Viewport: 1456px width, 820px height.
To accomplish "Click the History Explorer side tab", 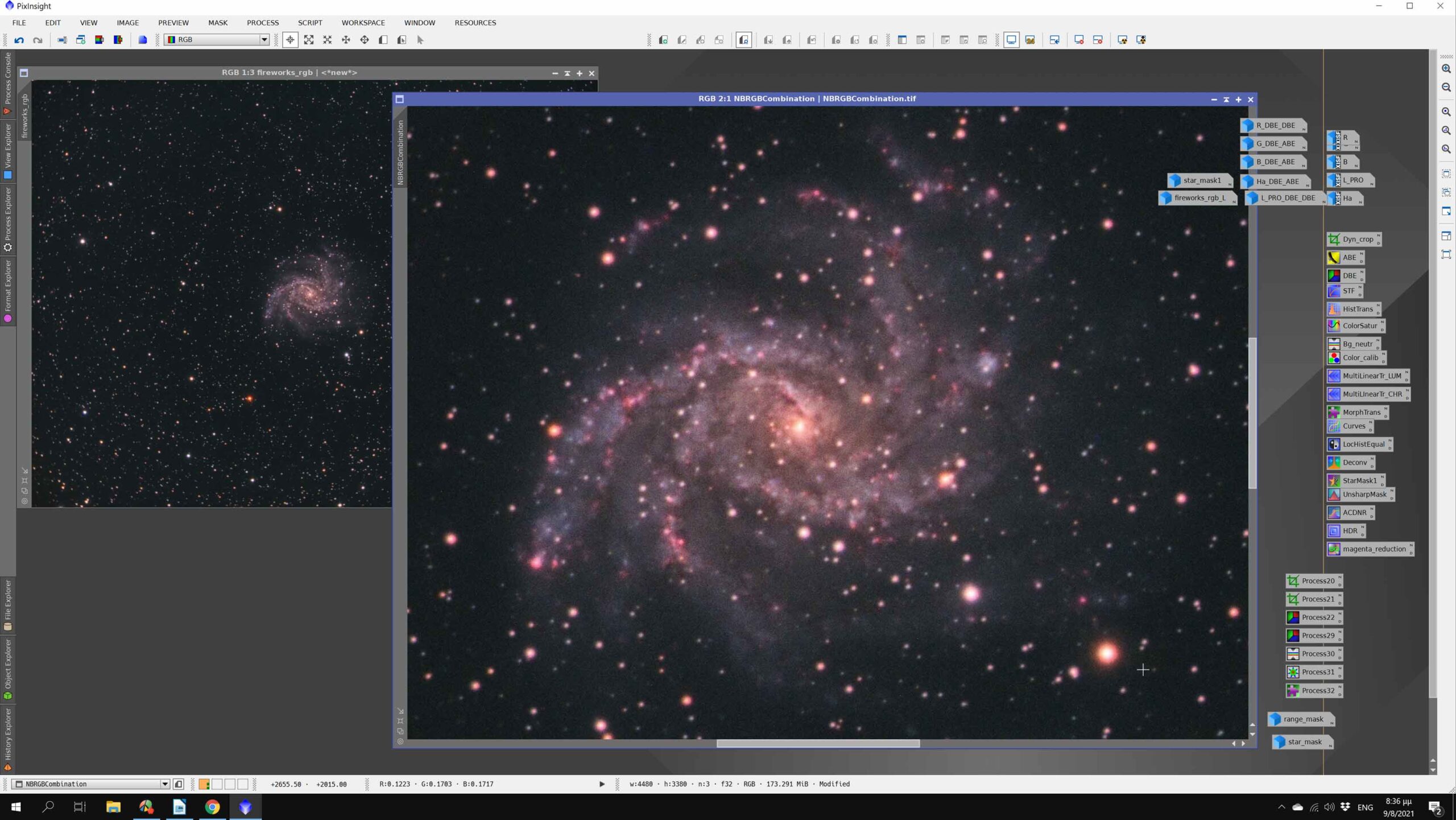I will tap(8, 737).
